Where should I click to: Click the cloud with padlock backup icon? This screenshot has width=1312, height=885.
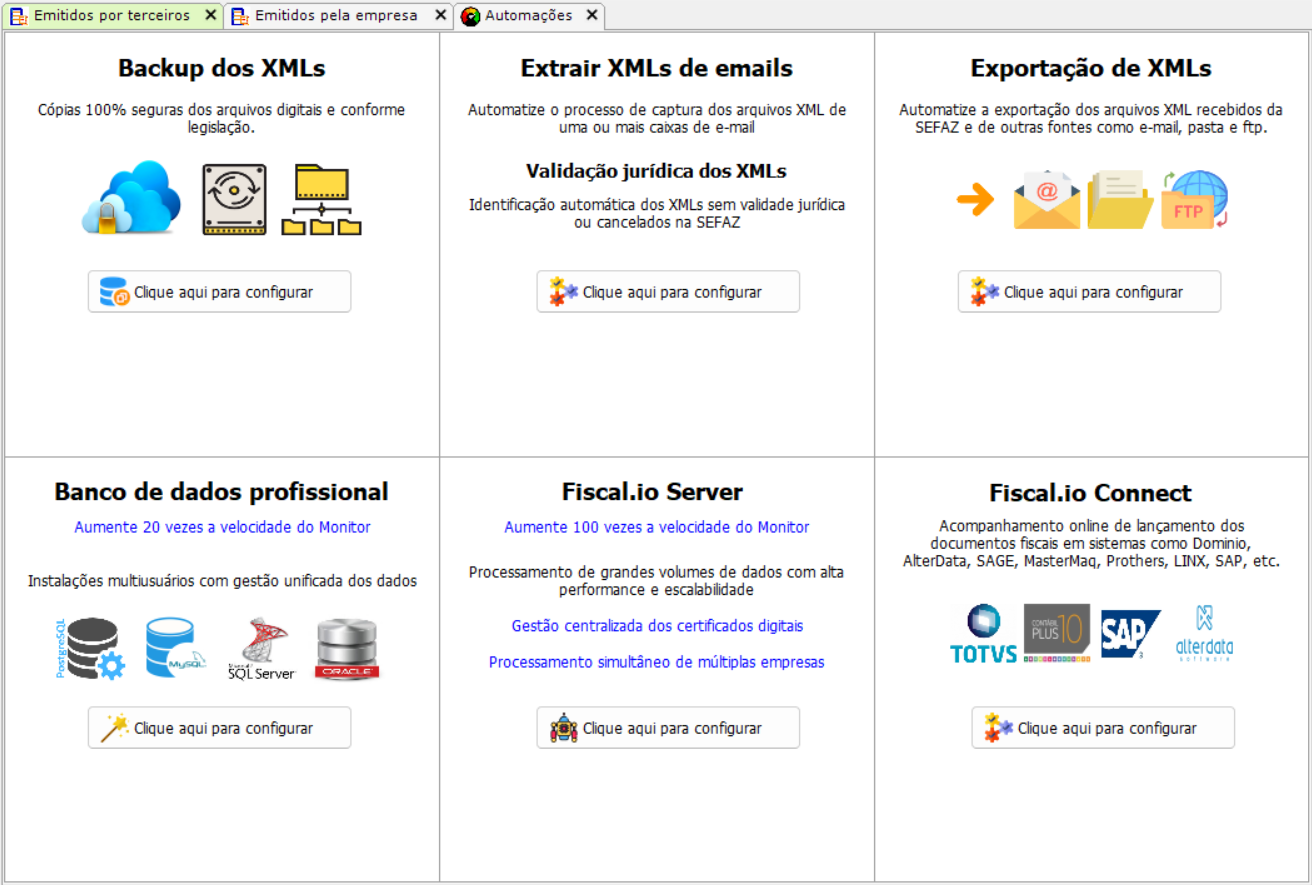click(x=131, y=197)
